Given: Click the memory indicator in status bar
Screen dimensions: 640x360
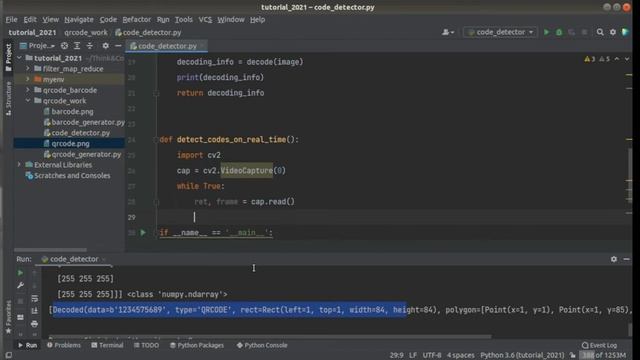Looking at the screenshot, I should pos(603,355).
